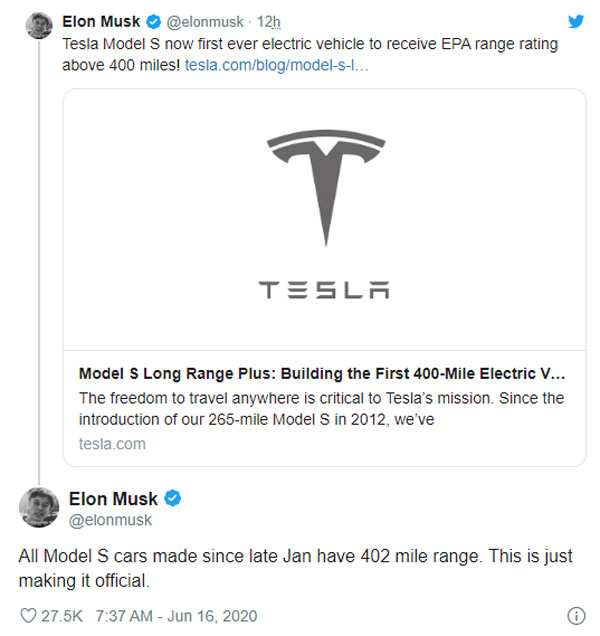Open the Elon Musk name on original tweet
Viewport: 600px width, 636px height.
[101, 21]
